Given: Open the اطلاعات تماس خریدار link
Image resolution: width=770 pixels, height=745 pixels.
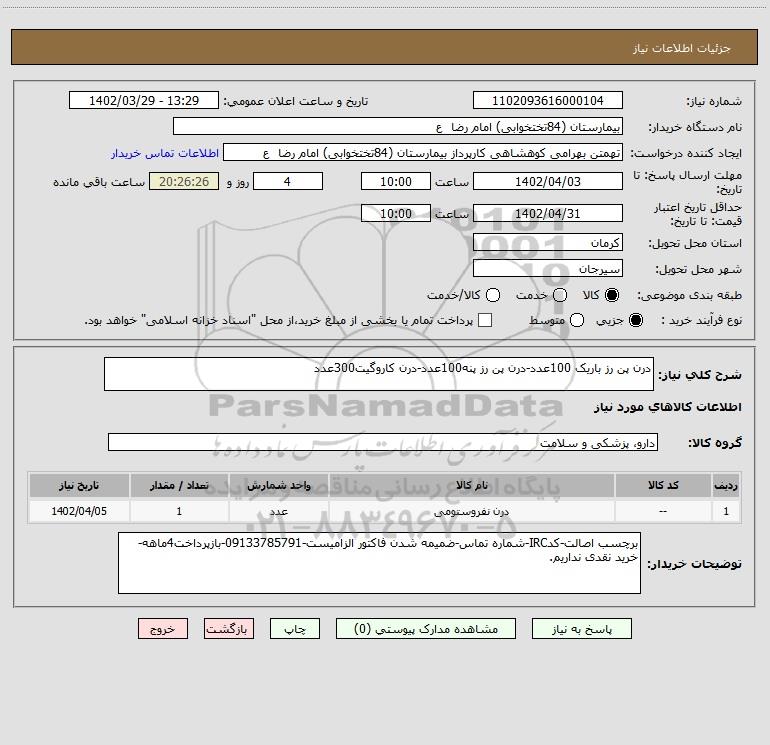Looking at the screenshot, I should pyautogui.click(x=165, y=153).
